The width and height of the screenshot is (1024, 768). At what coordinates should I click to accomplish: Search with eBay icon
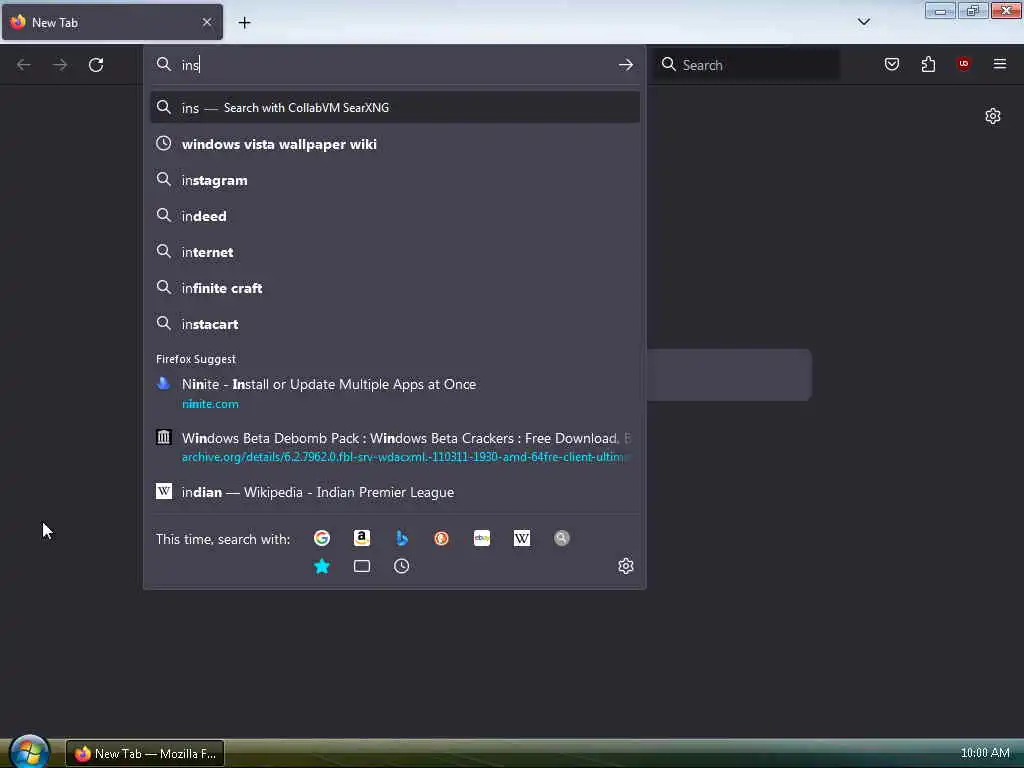[x=482, y=538]
